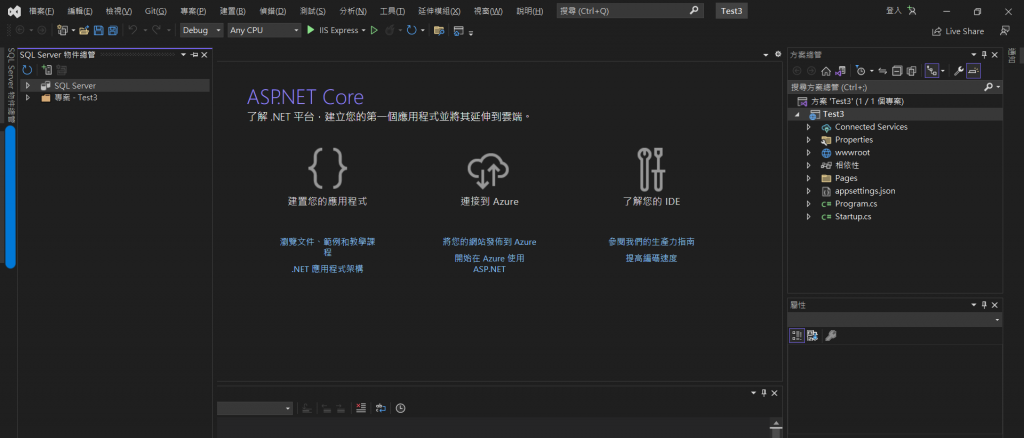Click Clear All icon in Output panel
This screenshot has height=438, width=1024.
[361, 408]
